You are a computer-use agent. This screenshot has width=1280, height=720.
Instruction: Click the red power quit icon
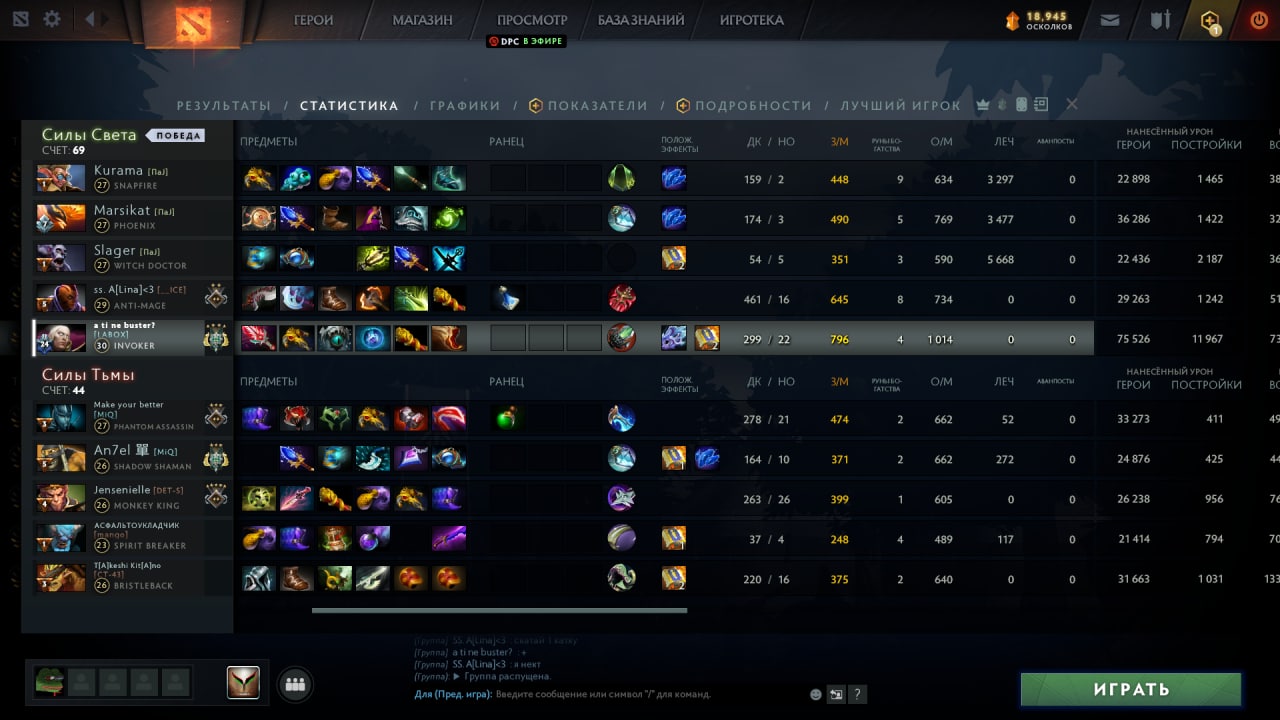[1259, 19]
